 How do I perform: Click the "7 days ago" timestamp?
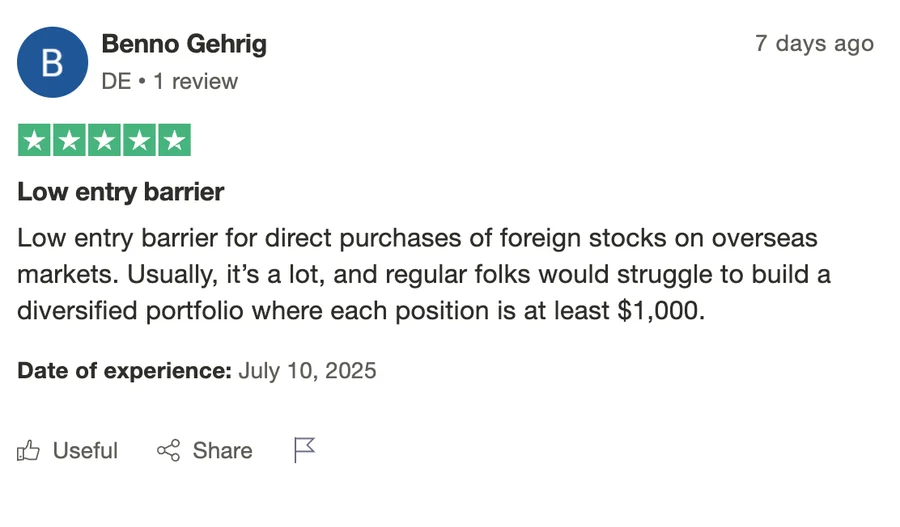(814, 44)
